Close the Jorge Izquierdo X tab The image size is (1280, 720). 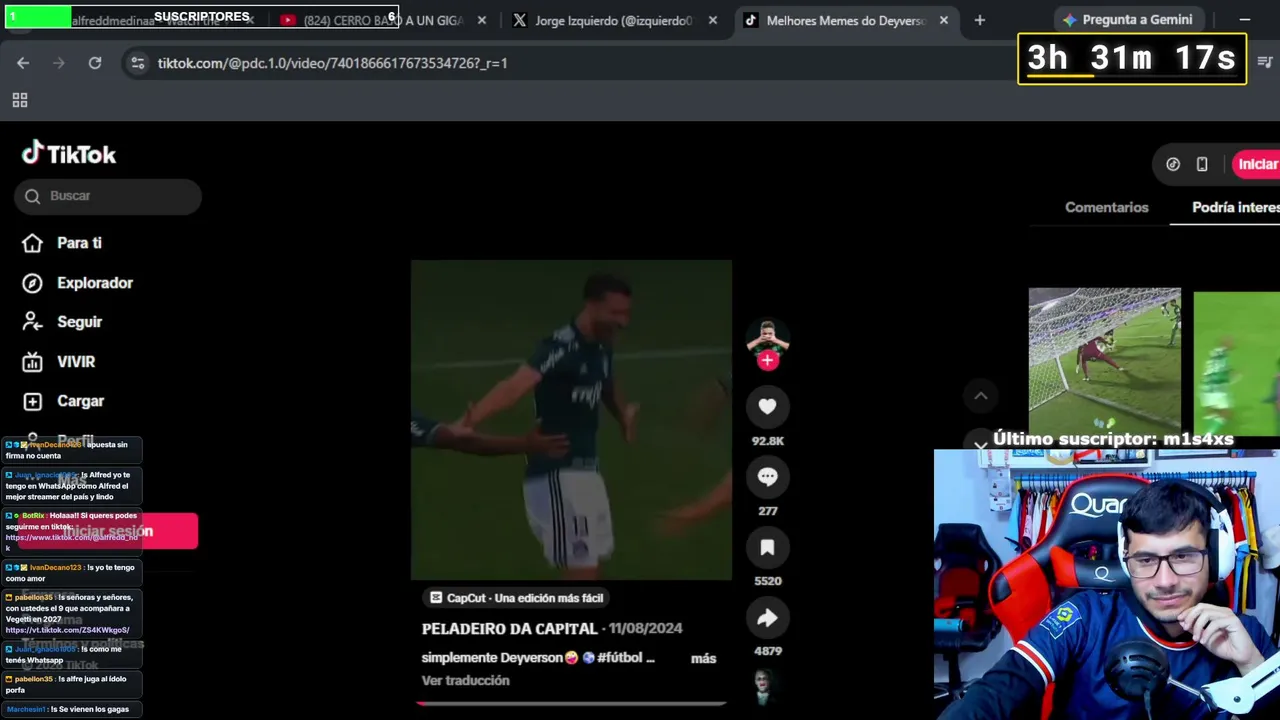(713, 20)
